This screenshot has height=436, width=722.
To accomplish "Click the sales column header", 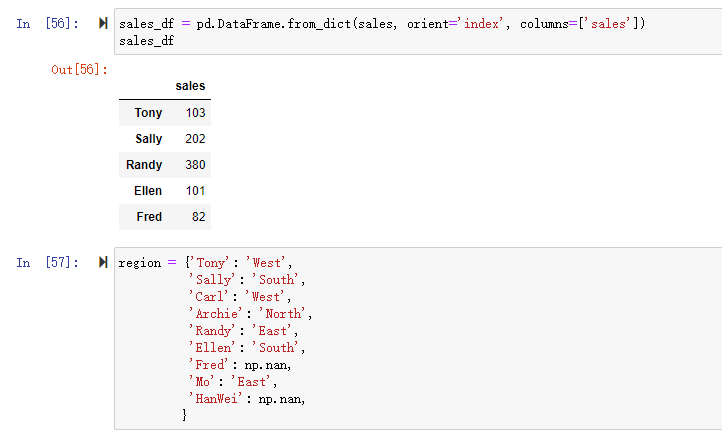I will coord(190,87).
